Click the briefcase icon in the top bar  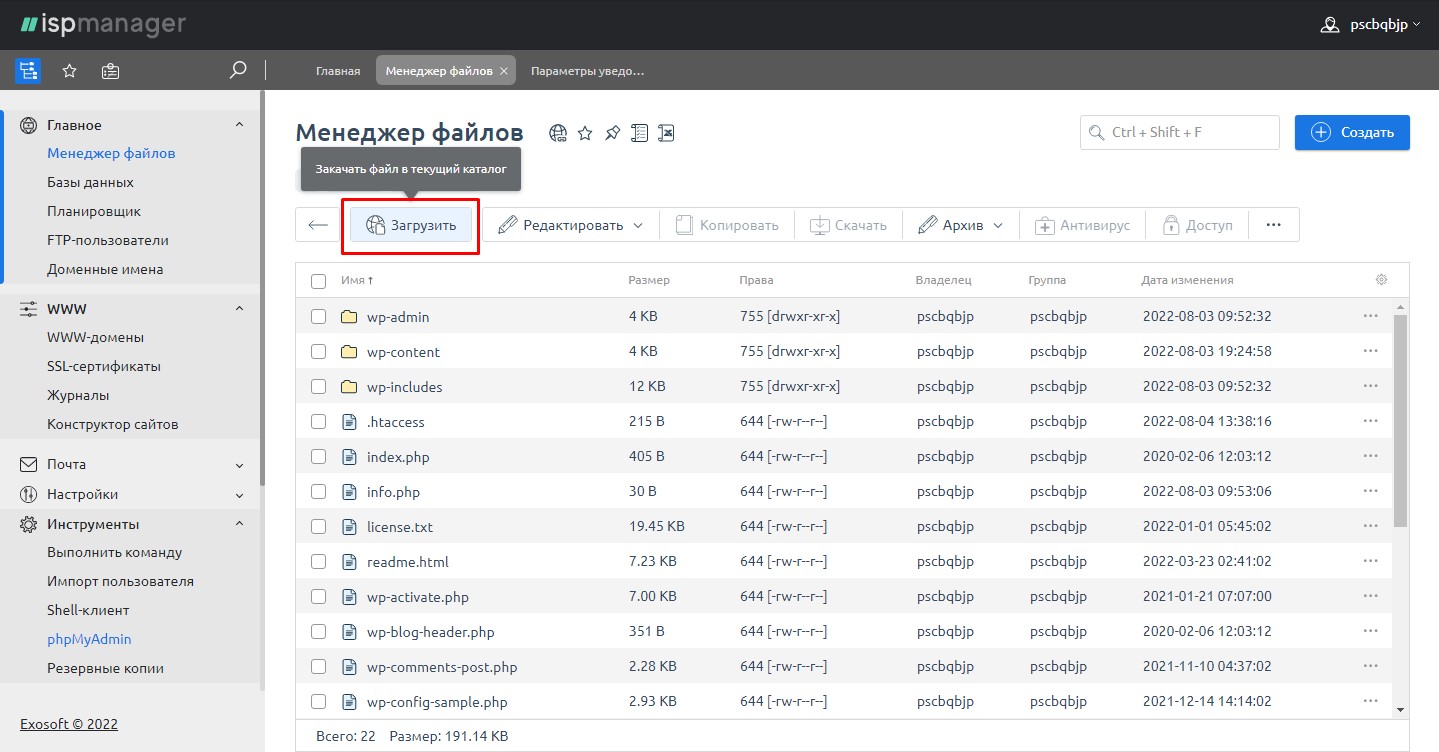point(110,71)
